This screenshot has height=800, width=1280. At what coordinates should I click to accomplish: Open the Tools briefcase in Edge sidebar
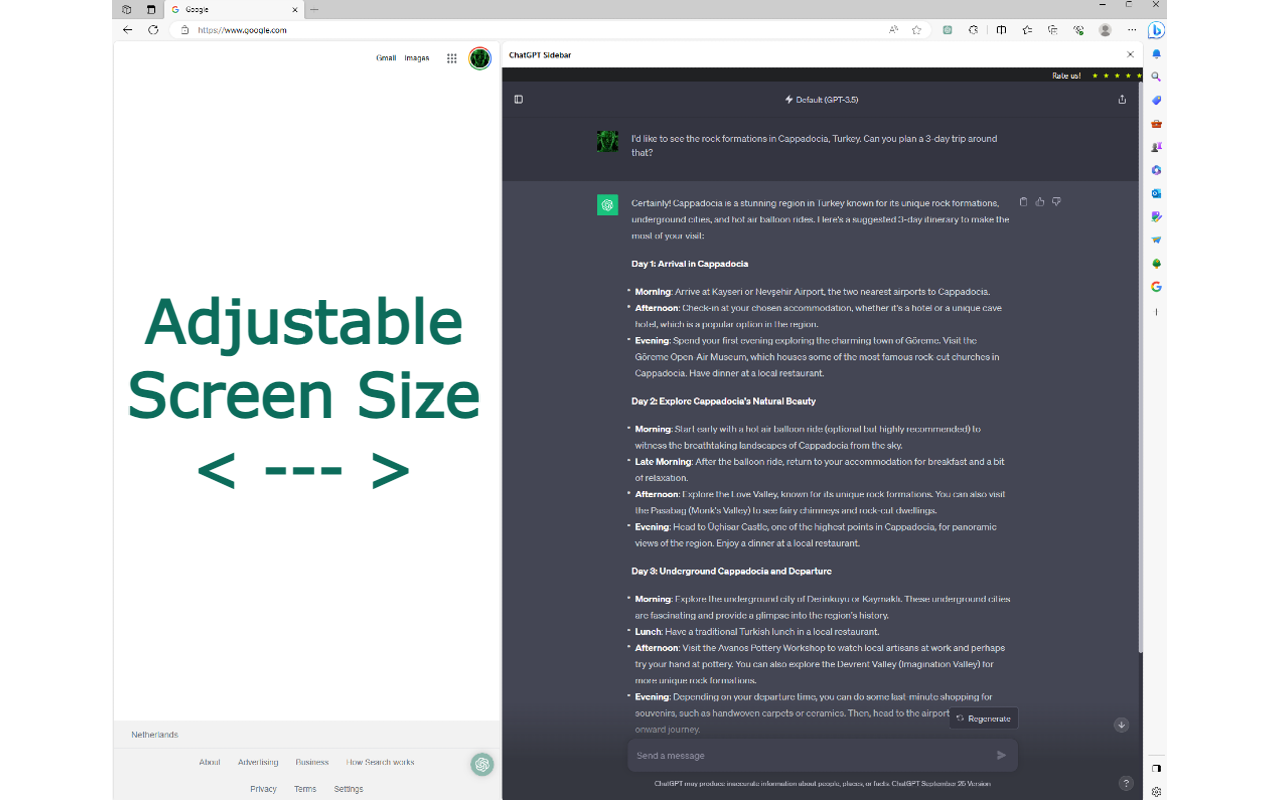(x=1156, y=124)
